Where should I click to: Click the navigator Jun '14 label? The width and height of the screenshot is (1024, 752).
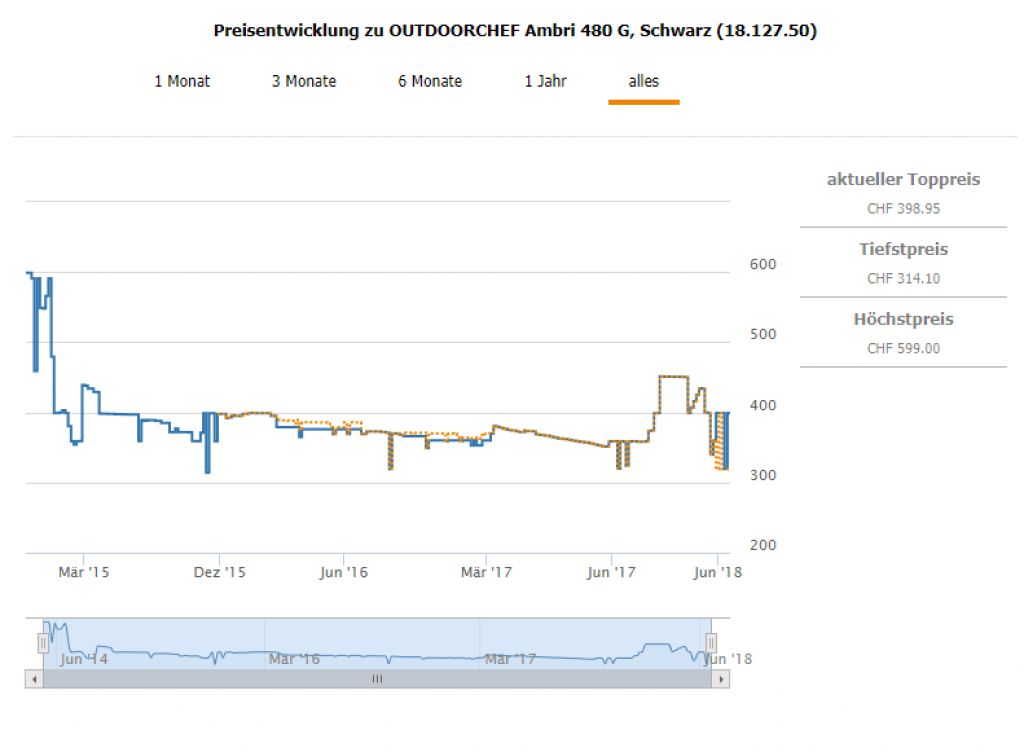coord(84,659)
